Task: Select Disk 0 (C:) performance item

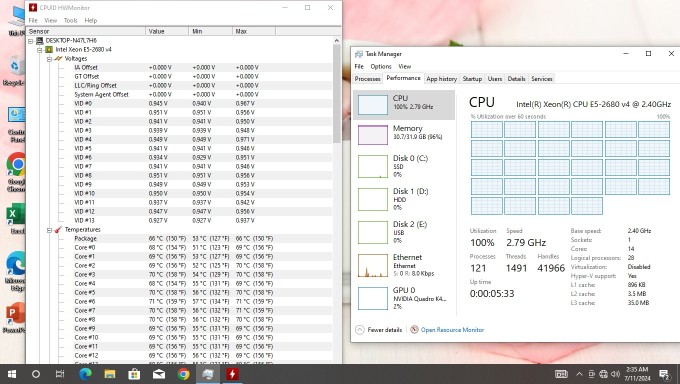Action: click(x=404, y=166)
